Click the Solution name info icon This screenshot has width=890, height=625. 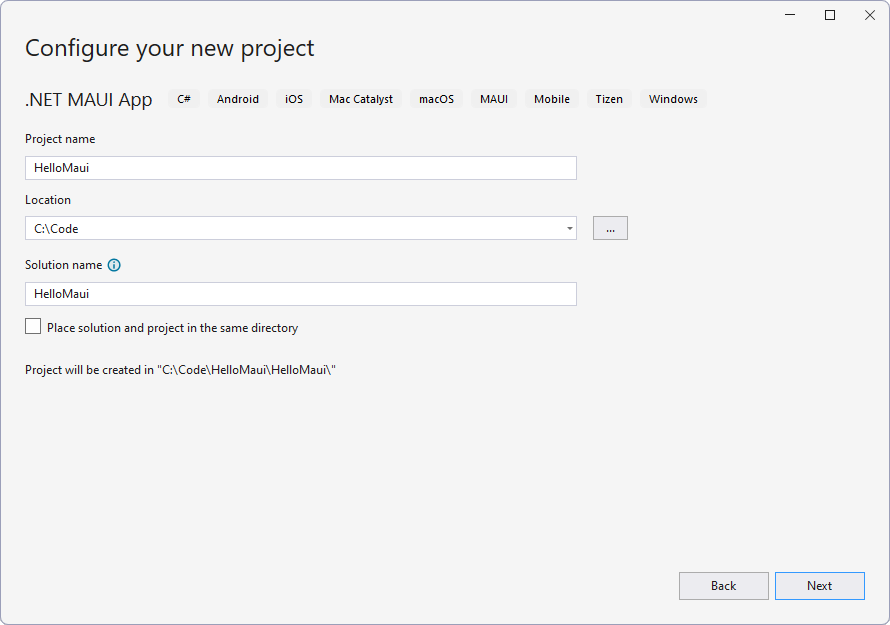click(x=115, y=265)
